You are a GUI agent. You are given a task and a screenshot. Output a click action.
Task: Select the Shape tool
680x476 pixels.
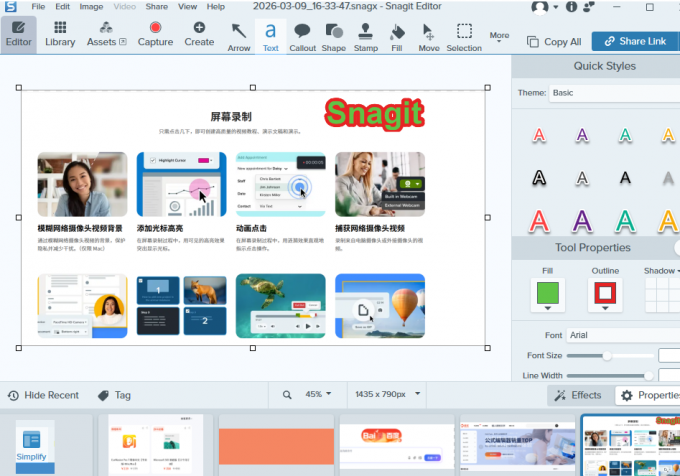333,37
